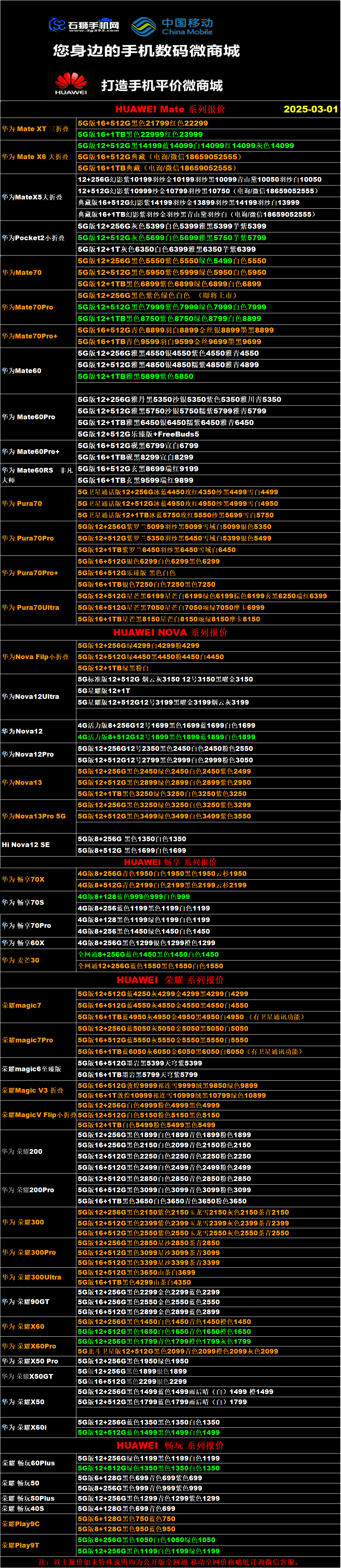Image resolution: width=341 pixels, height=1568 pixels.
Task: Select the slogan 打造手机平价微商城
Action: (x=162, y=85)
